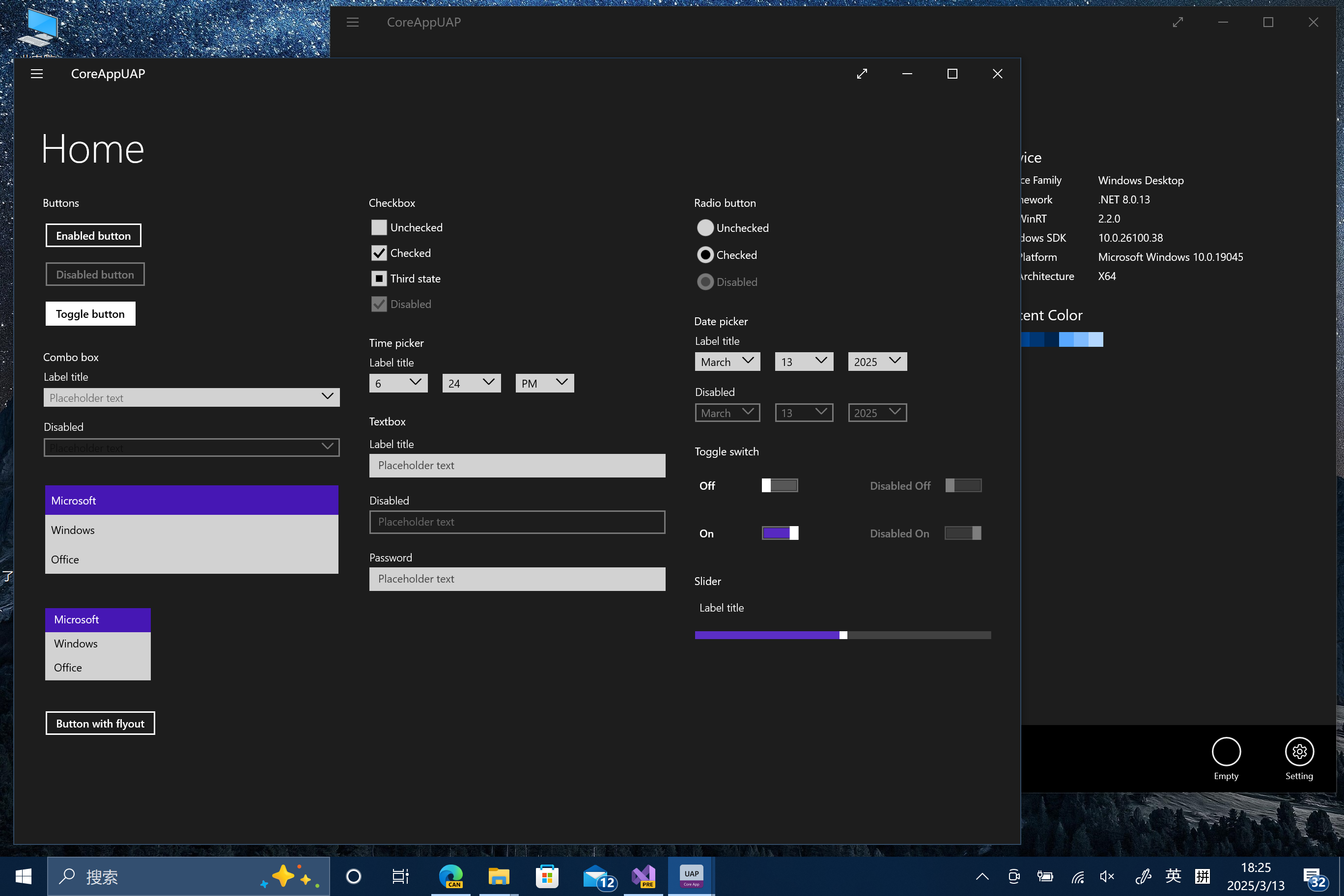Select Microsoft in the narrow list

pyautogui.click(x=98, y=619)
